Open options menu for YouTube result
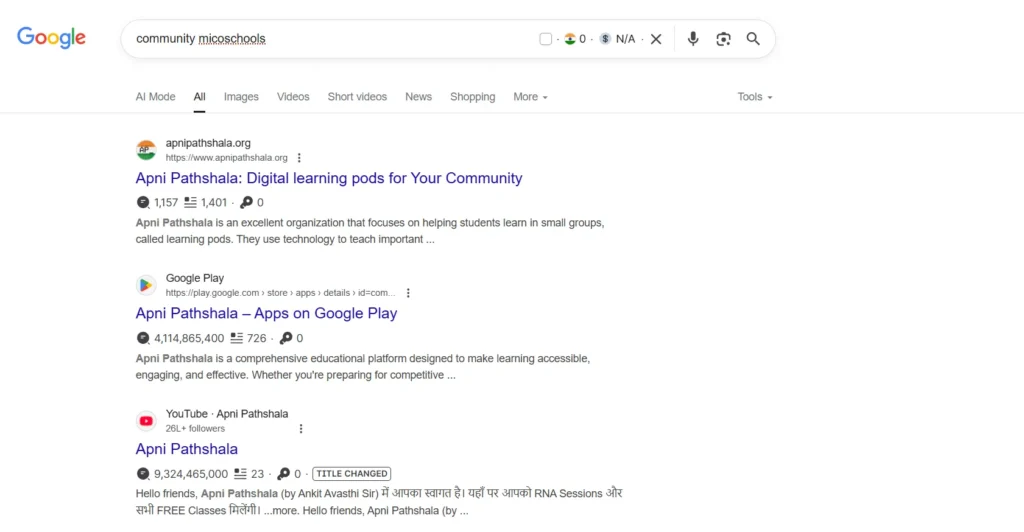This screenshot has height=532, width=1024. click(301, 429)
